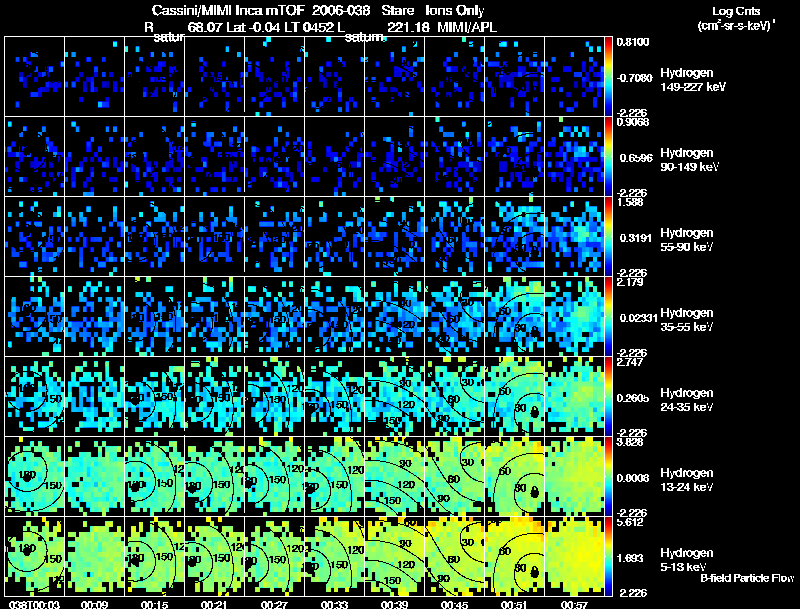The height and width of the screenshot is (609, 800).
Task: Click the '0.02331' color scale midpoint
Action: click(638, 318)
